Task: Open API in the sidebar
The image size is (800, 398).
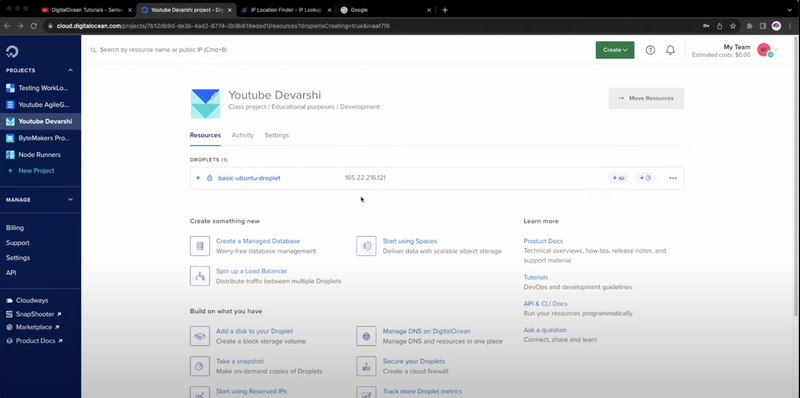Action: pos(11,272)
